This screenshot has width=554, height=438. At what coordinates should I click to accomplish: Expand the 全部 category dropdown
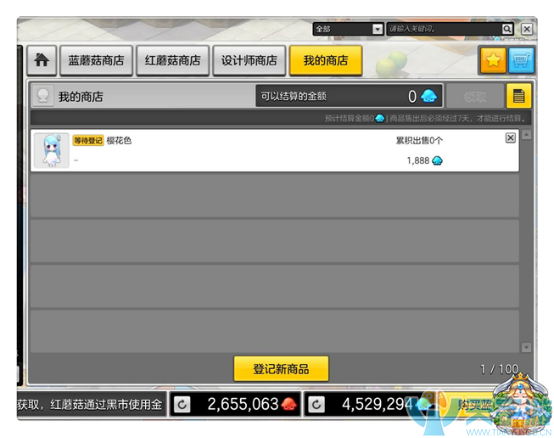tap(377, 29)
